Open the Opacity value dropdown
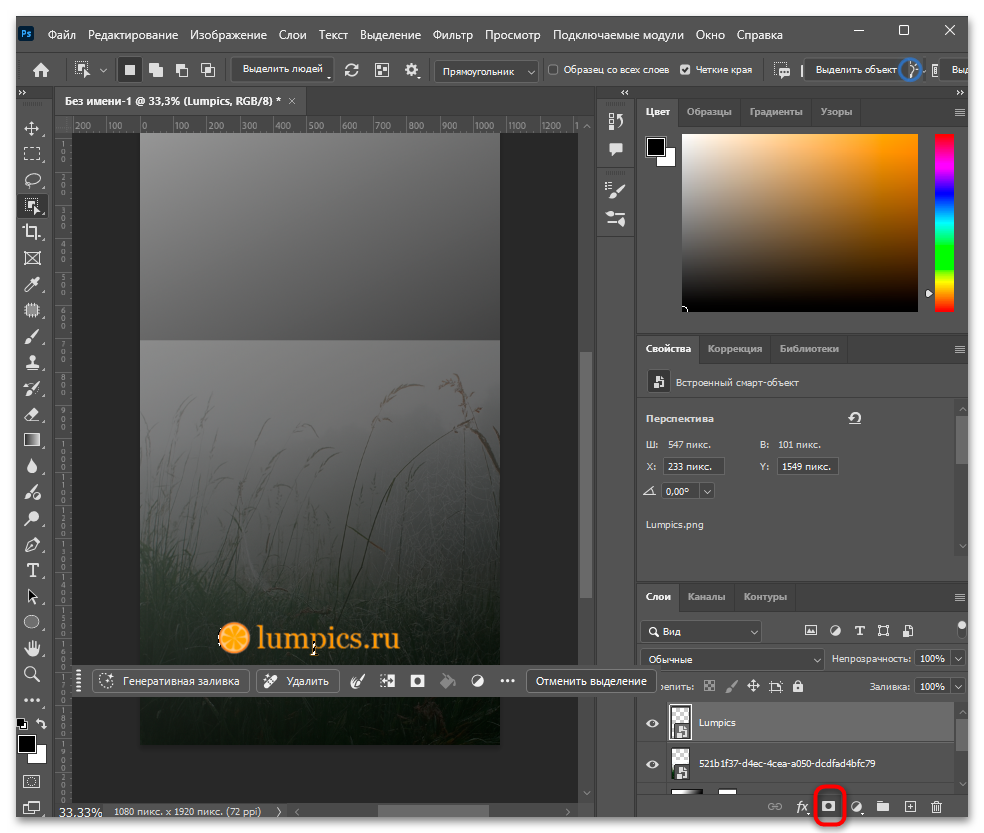This screenshot has height=833, width=984. pos(958,658)
